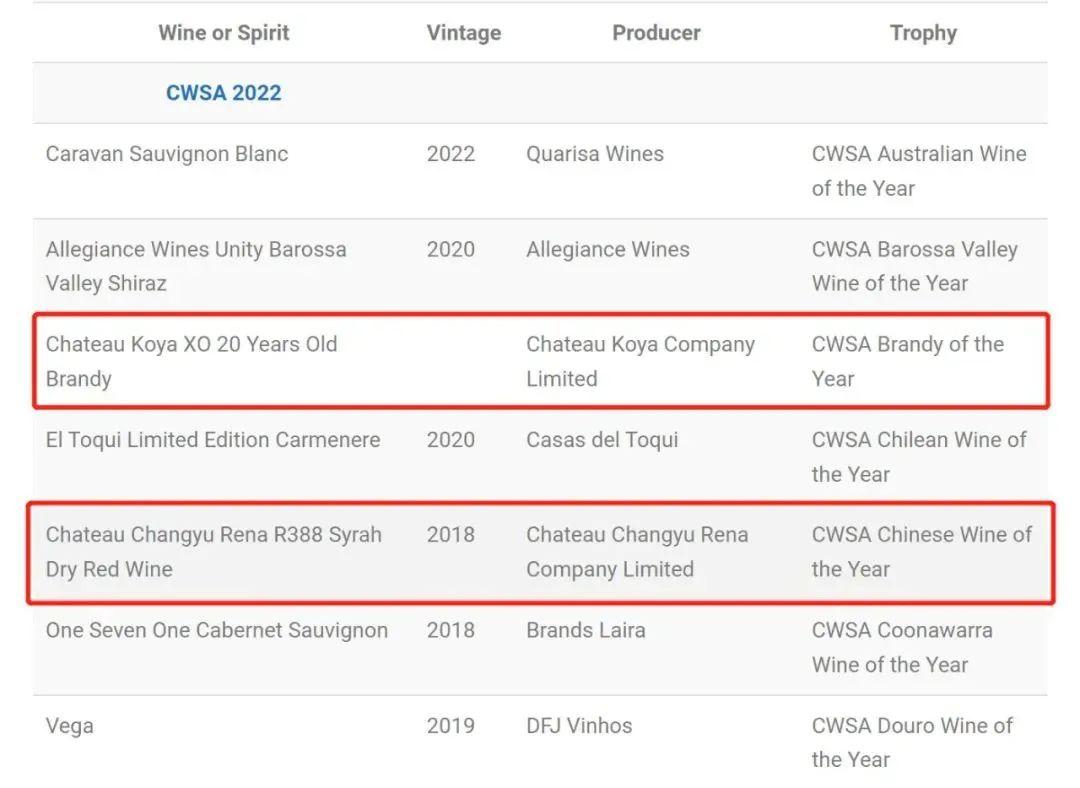
Task: Select the Caravan Sauvignon Blanc wine name
Action: [167, 154]
